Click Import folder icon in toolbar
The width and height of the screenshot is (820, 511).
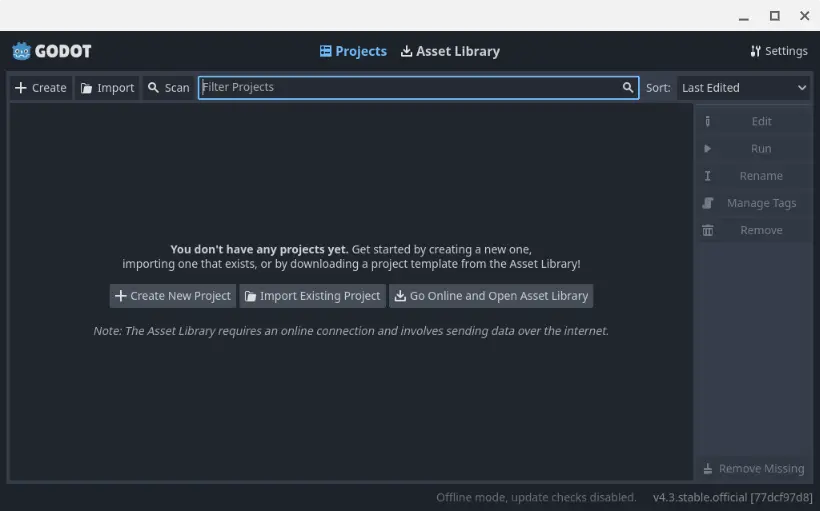(87, 88)
